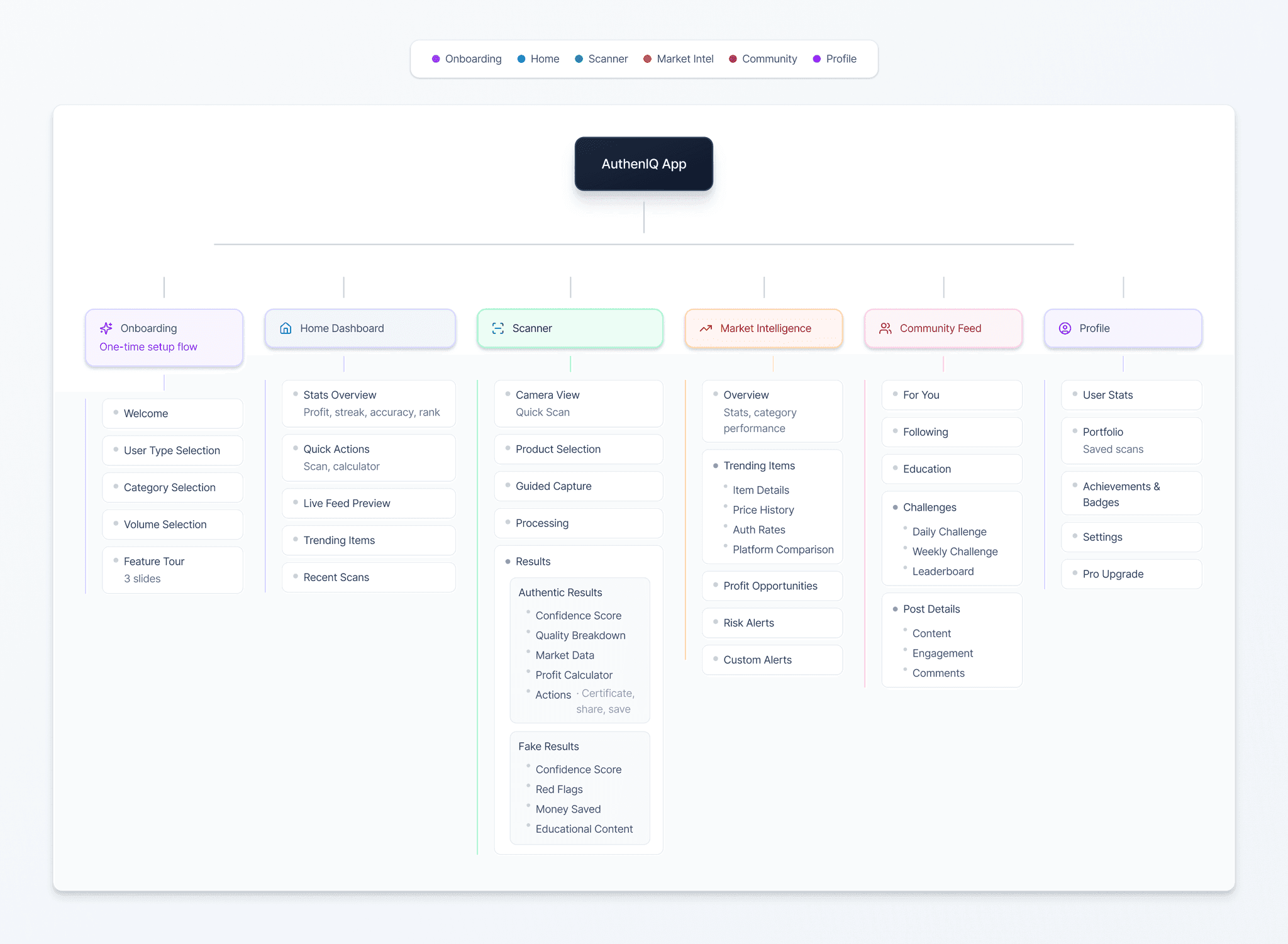Click the Onboarding sparkle icon

(106, 328)
